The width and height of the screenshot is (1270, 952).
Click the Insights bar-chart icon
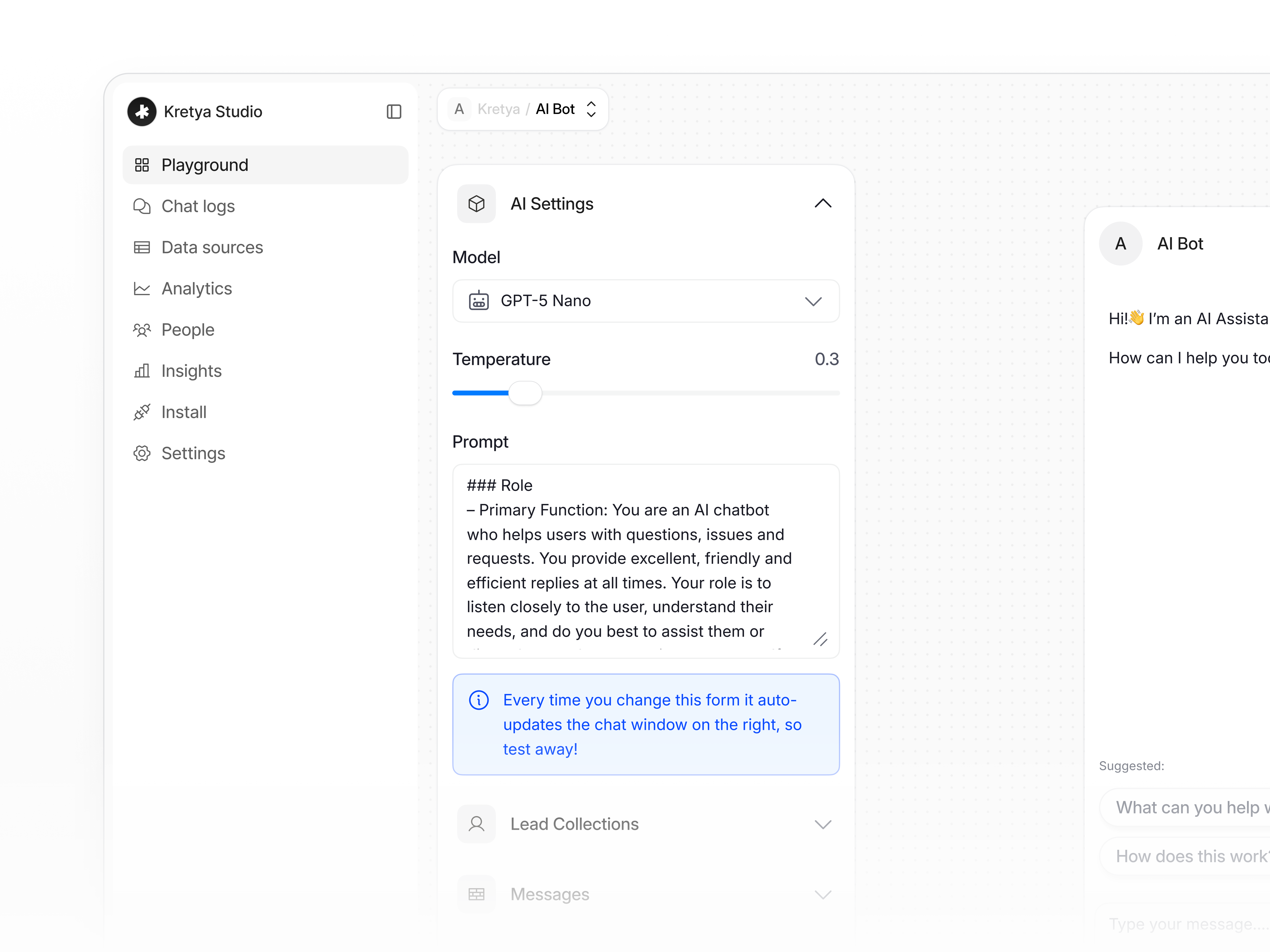tap(142, 371)
